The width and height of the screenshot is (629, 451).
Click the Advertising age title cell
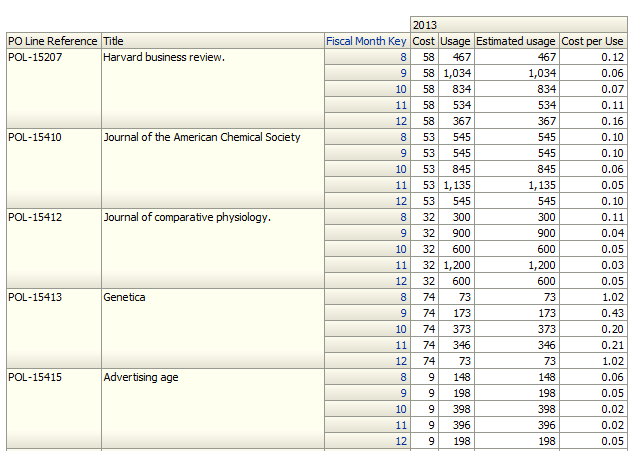213,408
